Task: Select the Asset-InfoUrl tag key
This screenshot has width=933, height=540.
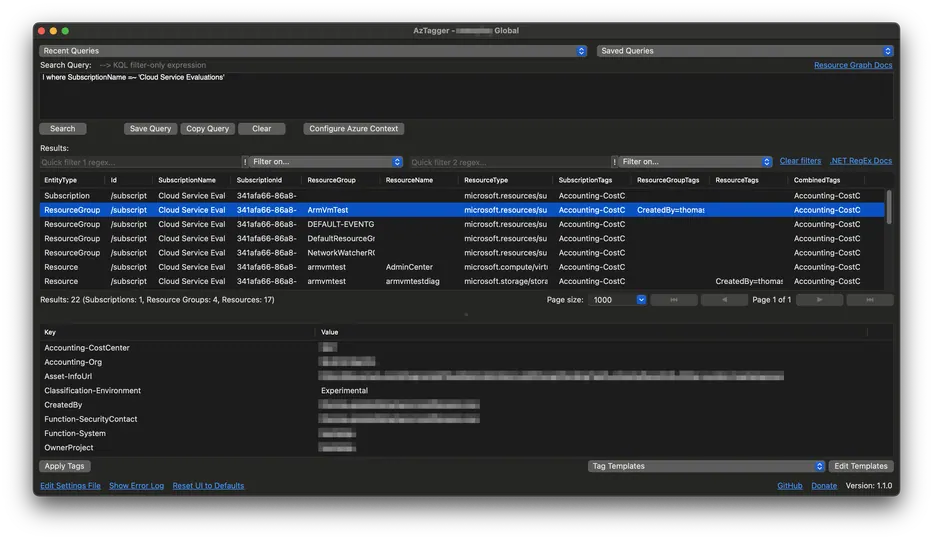Action: coord(68,376)
